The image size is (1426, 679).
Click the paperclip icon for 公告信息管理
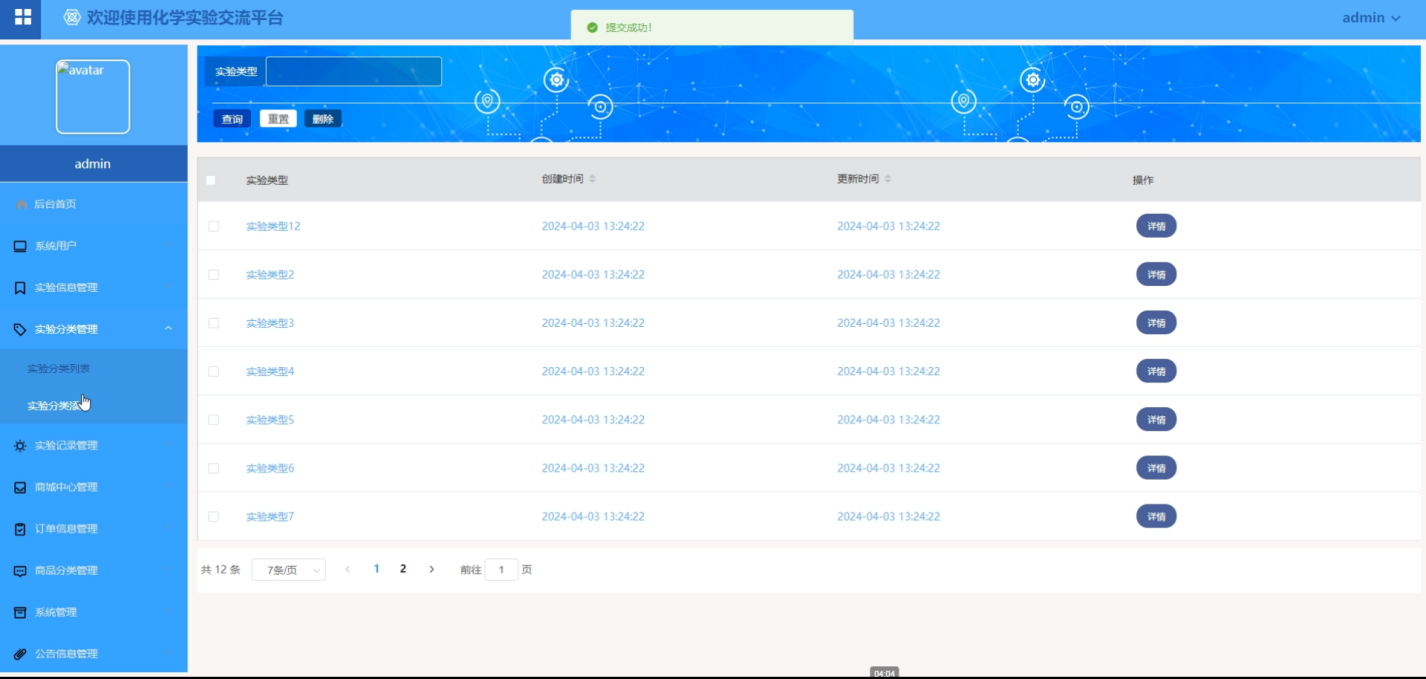[x=20, y=654]
